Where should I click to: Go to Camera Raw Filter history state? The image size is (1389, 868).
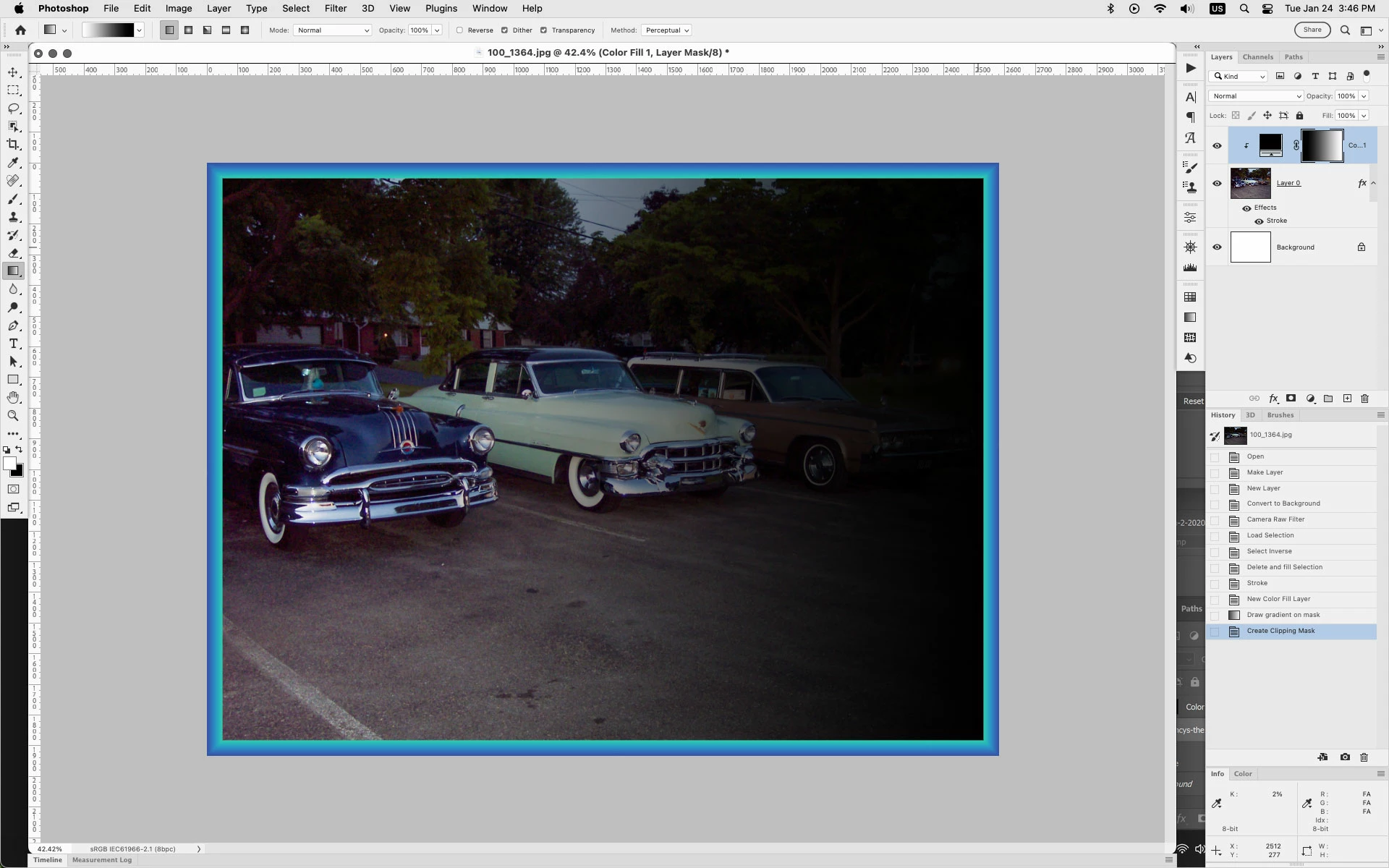point(1275,519)
